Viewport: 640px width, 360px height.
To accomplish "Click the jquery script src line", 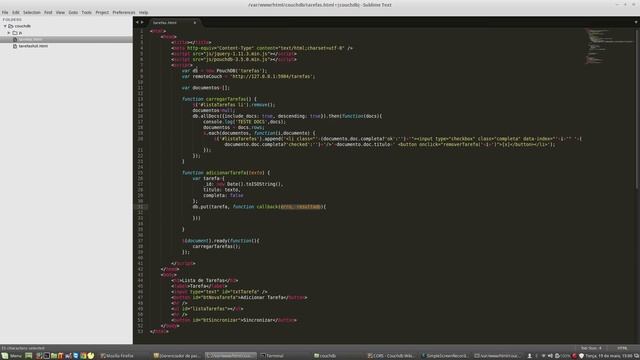I will tap(234, 54).
